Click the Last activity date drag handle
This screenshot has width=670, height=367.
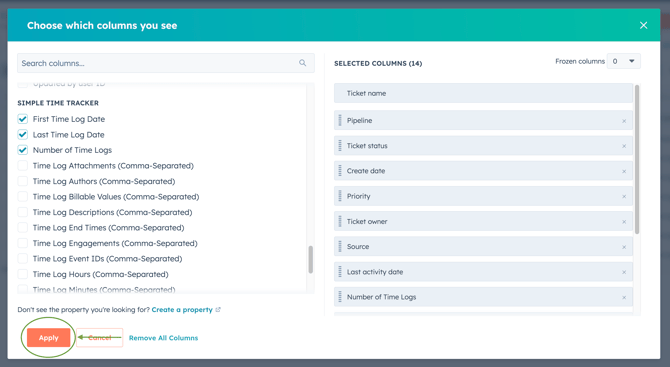[340, 272]
